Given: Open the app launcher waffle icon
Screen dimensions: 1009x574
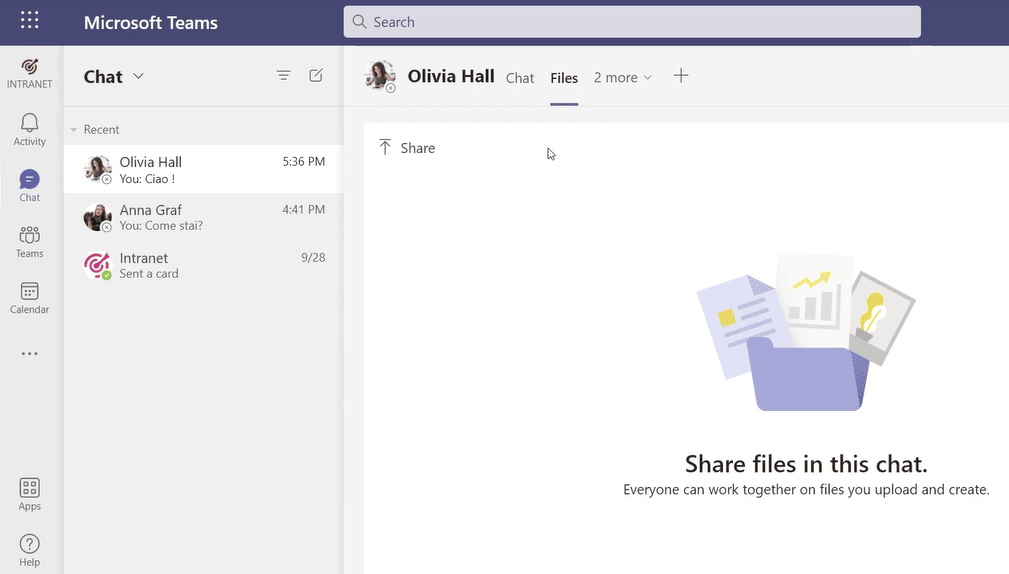Looking at the screenshot, I should click(30, 21).
